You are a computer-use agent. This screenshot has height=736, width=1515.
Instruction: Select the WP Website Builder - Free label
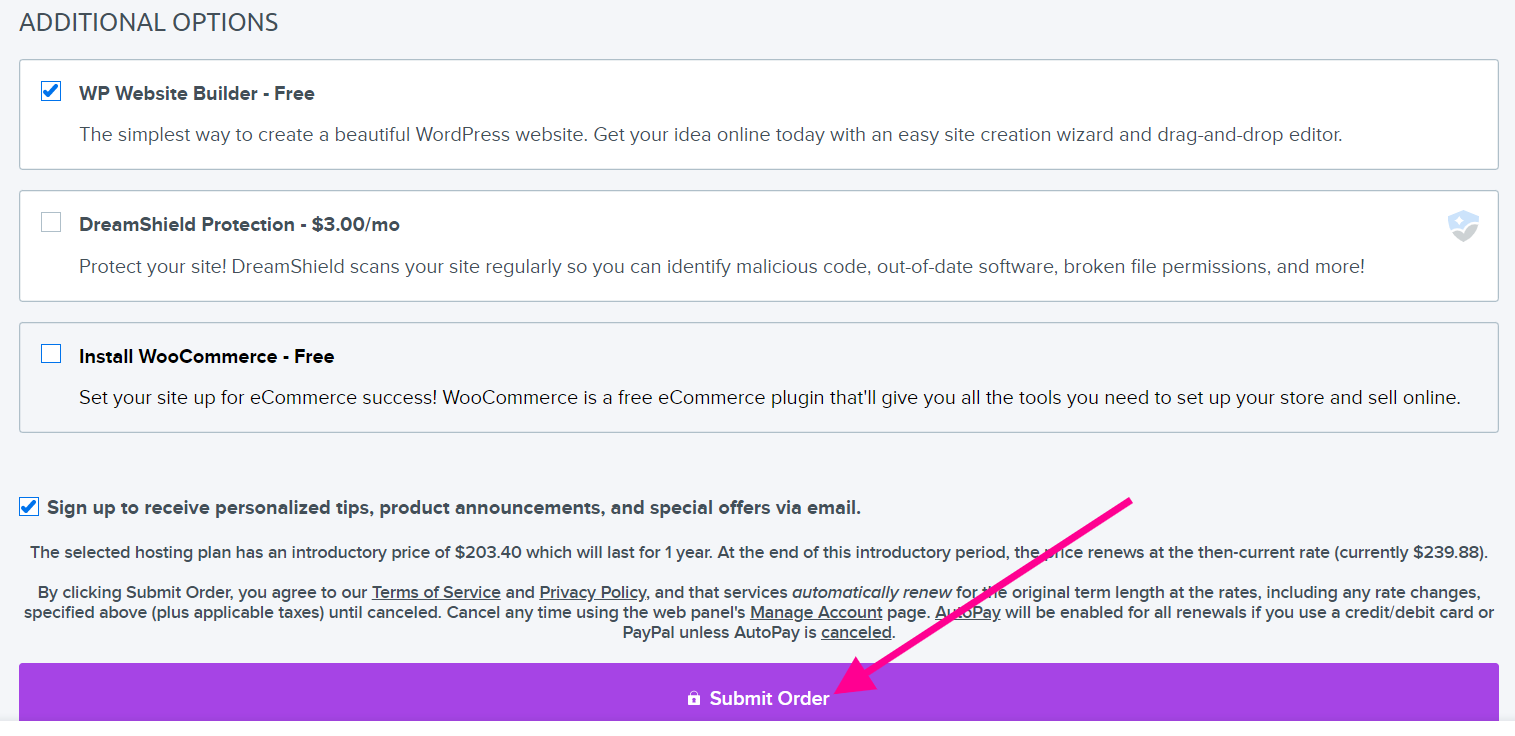click(197, 93)
